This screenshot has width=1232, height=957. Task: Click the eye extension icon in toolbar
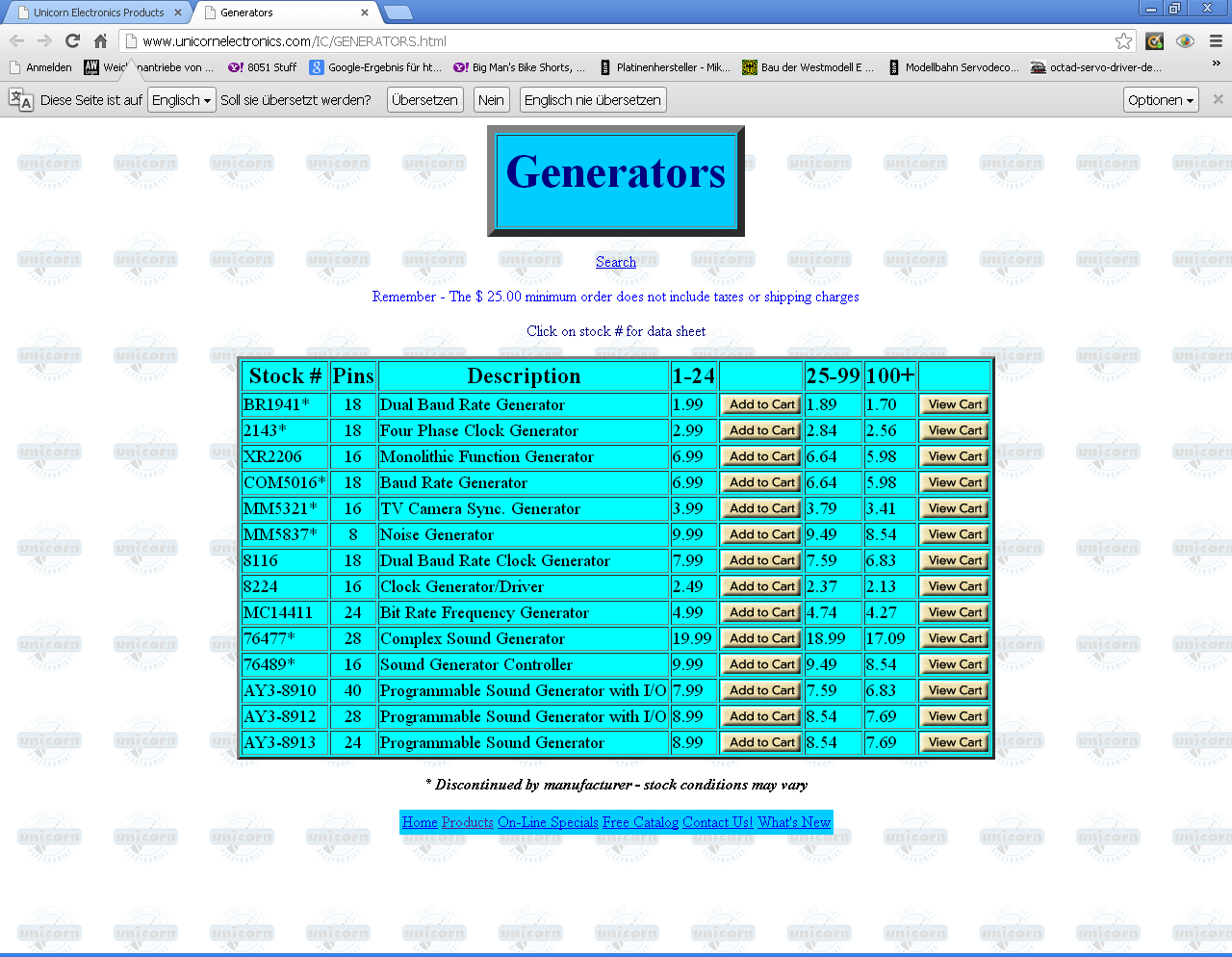click(x=1185, y=40)
